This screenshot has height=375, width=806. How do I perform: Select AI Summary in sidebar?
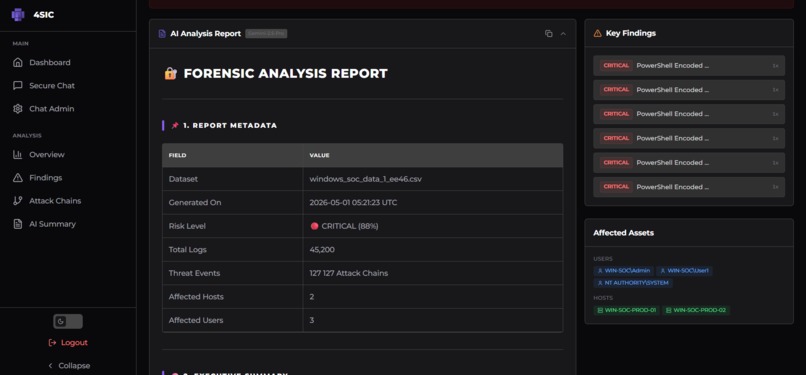pos(44,224)
